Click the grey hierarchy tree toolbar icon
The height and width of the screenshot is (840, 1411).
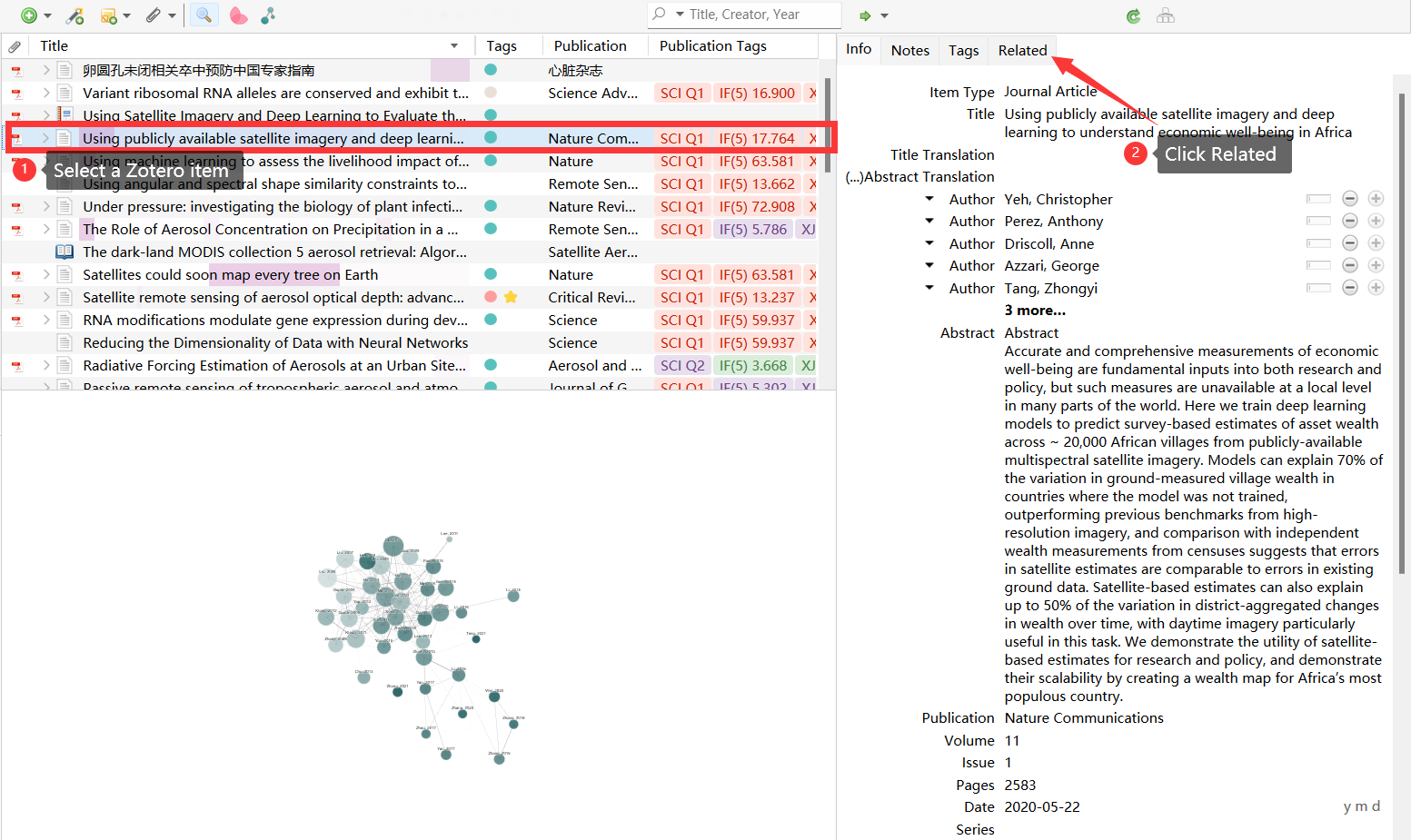coord(1166,15)
